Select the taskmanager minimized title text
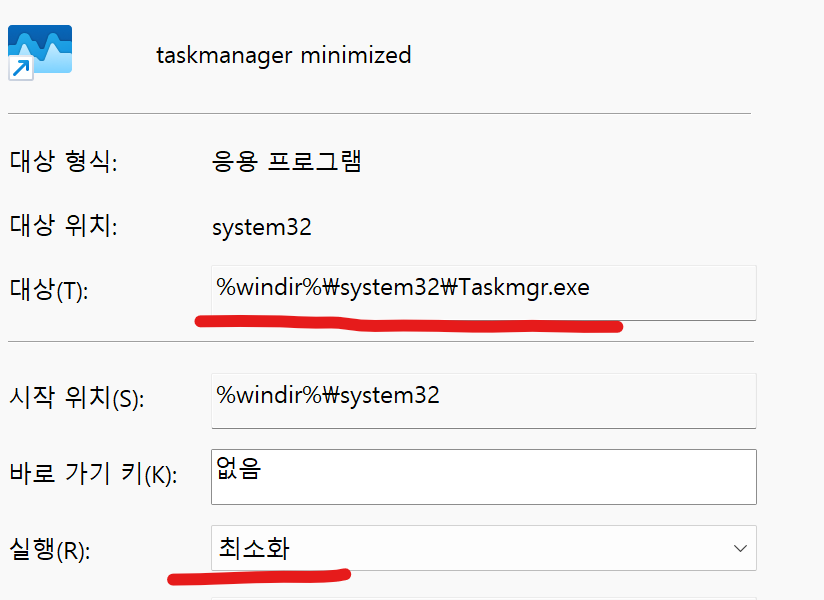 tap(284, 55)
